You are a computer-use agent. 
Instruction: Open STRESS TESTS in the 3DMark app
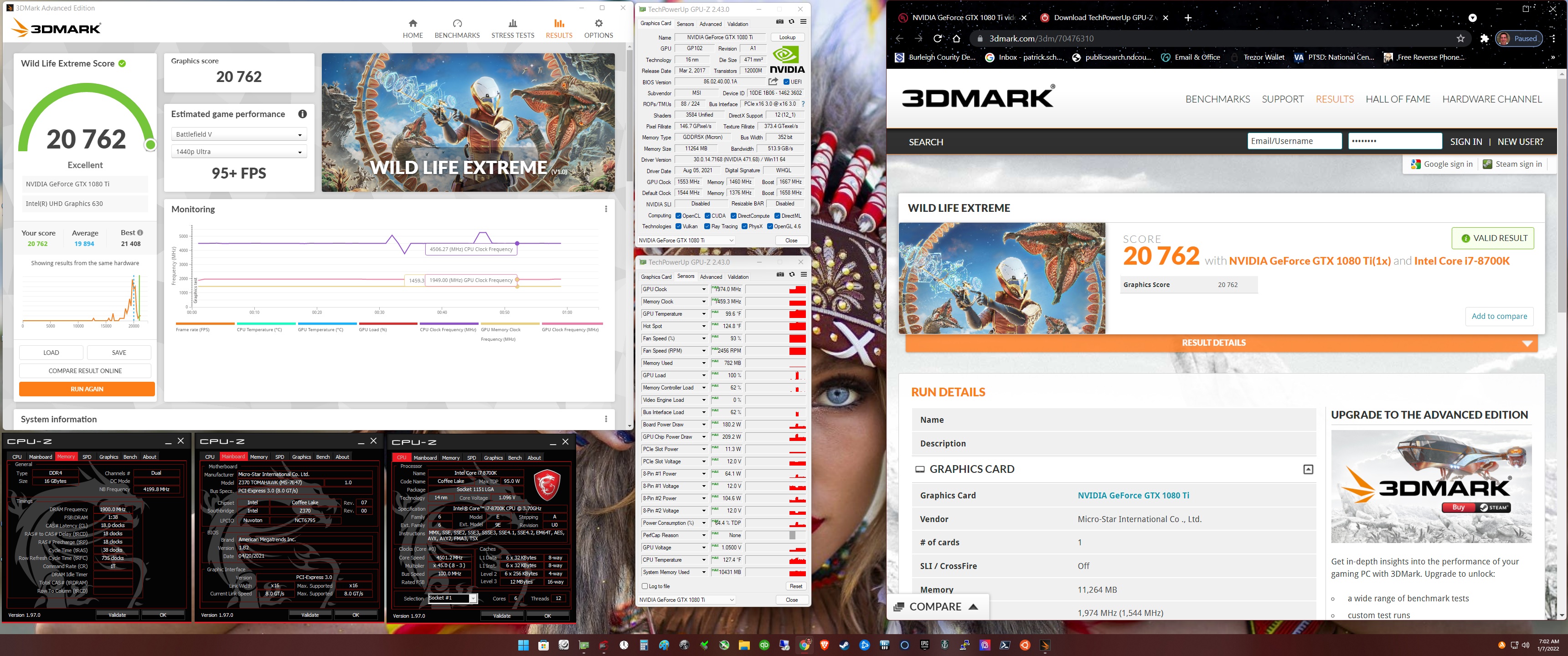pyautogui.click(x=512, y=29)
